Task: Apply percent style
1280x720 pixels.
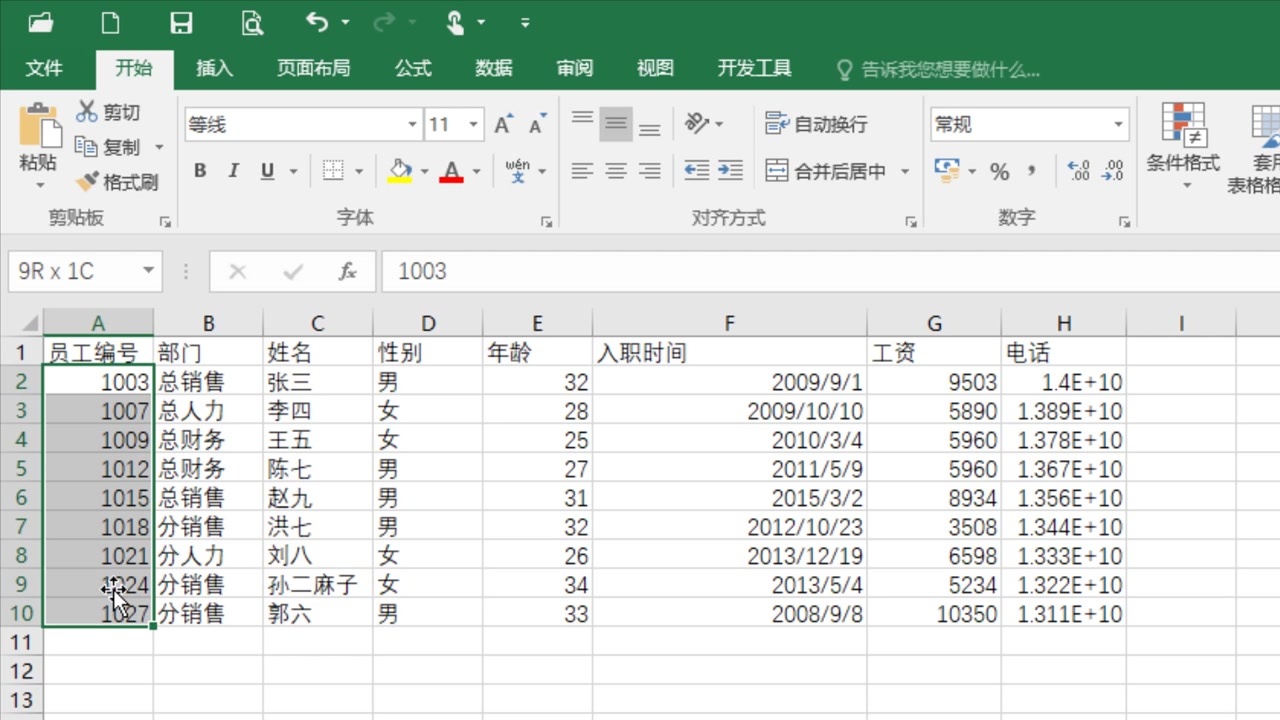Action: click(x=999, y=171)
